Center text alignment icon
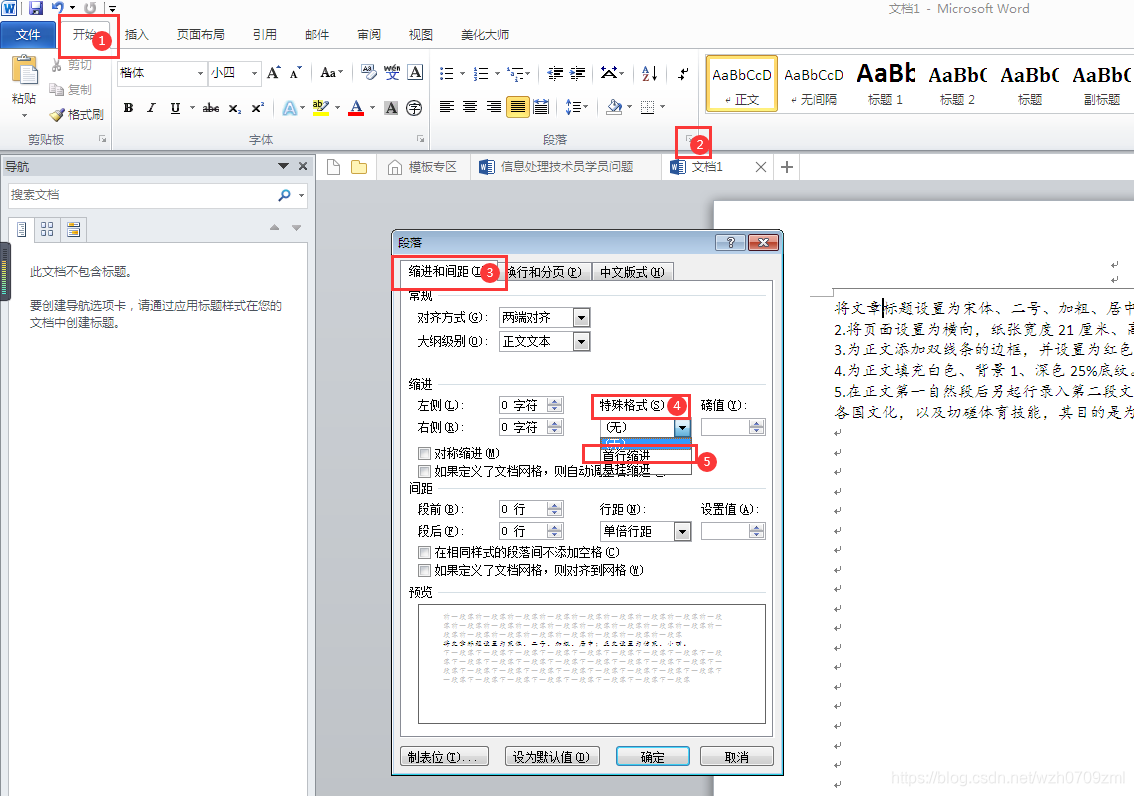The width and height of the screenshot is (1134, 796). click(x=470, y=107)
